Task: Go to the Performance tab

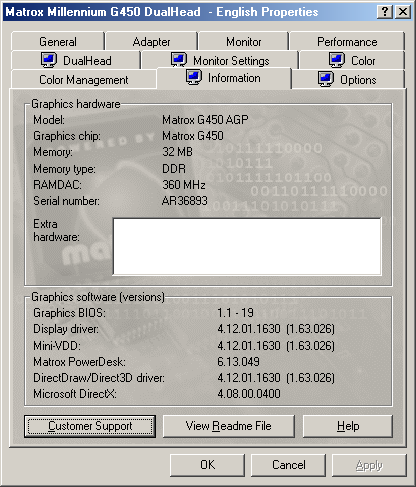Action: point(347,42)
